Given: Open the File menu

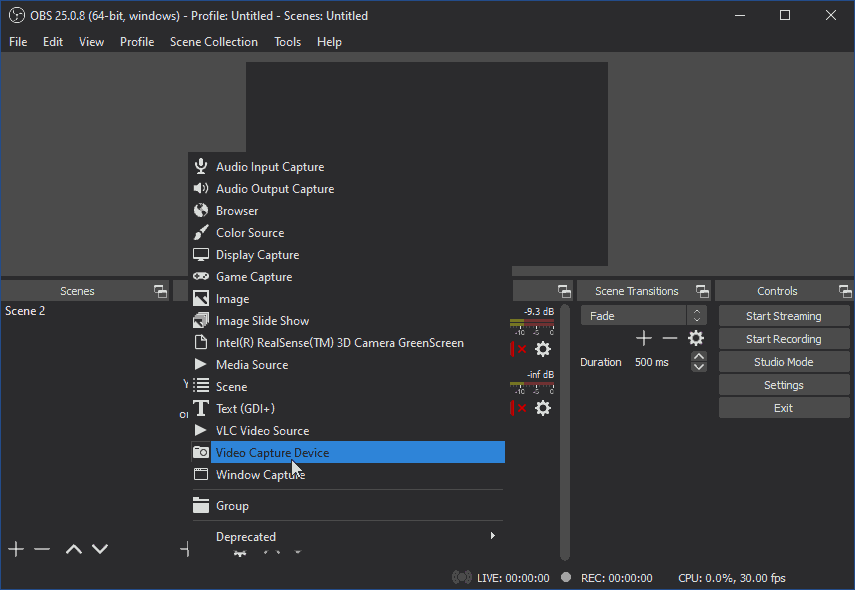Looking at the screenshot, I should [18, 42].
